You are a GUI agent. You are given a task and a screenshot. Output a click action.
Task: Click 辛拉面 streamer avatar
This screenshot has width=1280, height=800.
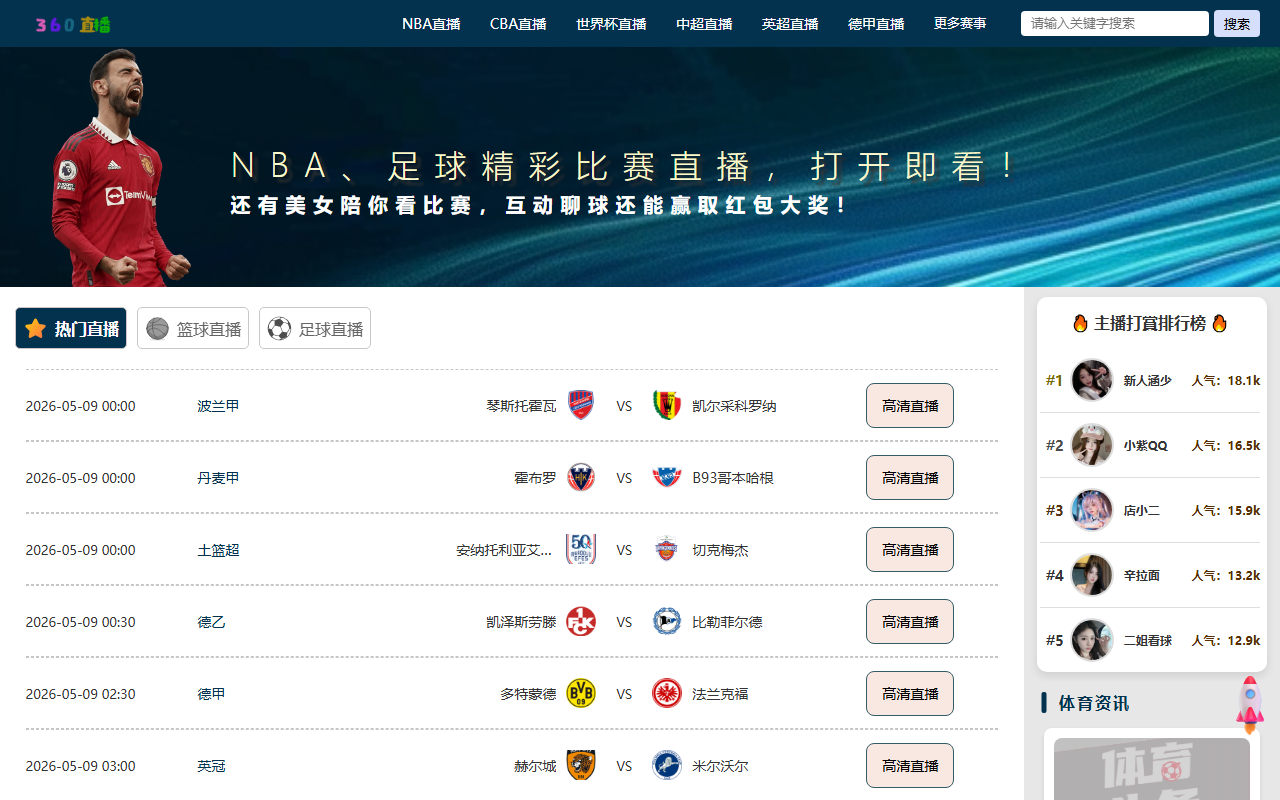click(1092, 575)
